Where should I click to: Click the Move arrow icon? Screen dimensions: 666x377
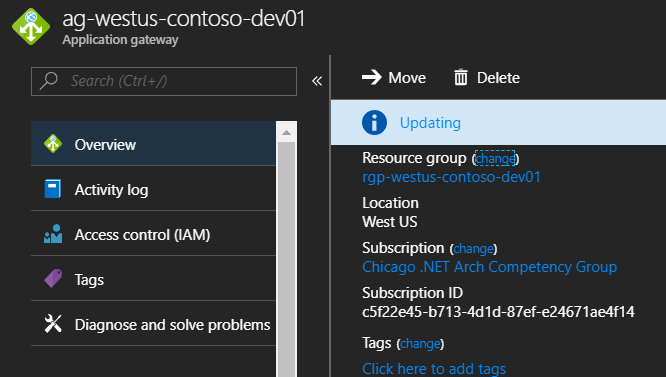372,77
